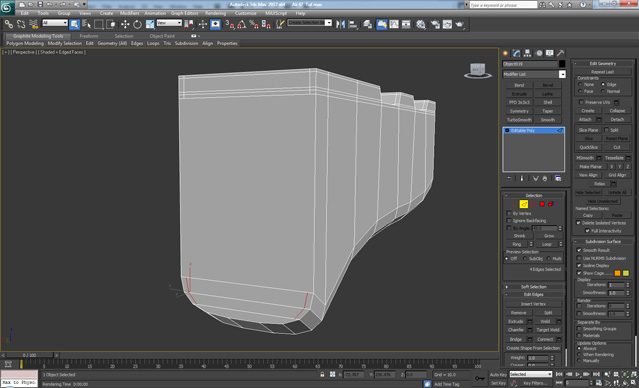Image resolution: width=639 pixels, height=388 pixels.
Task: Open the Customize menu
Action: tap(245, 13)
